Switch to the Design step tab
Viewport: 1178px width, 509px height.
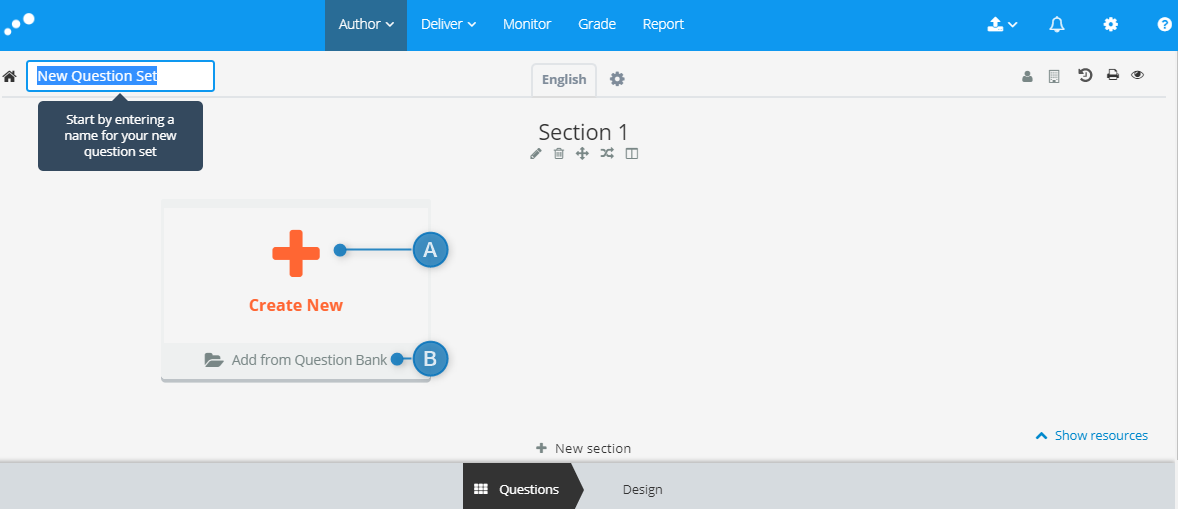[642, 489]
